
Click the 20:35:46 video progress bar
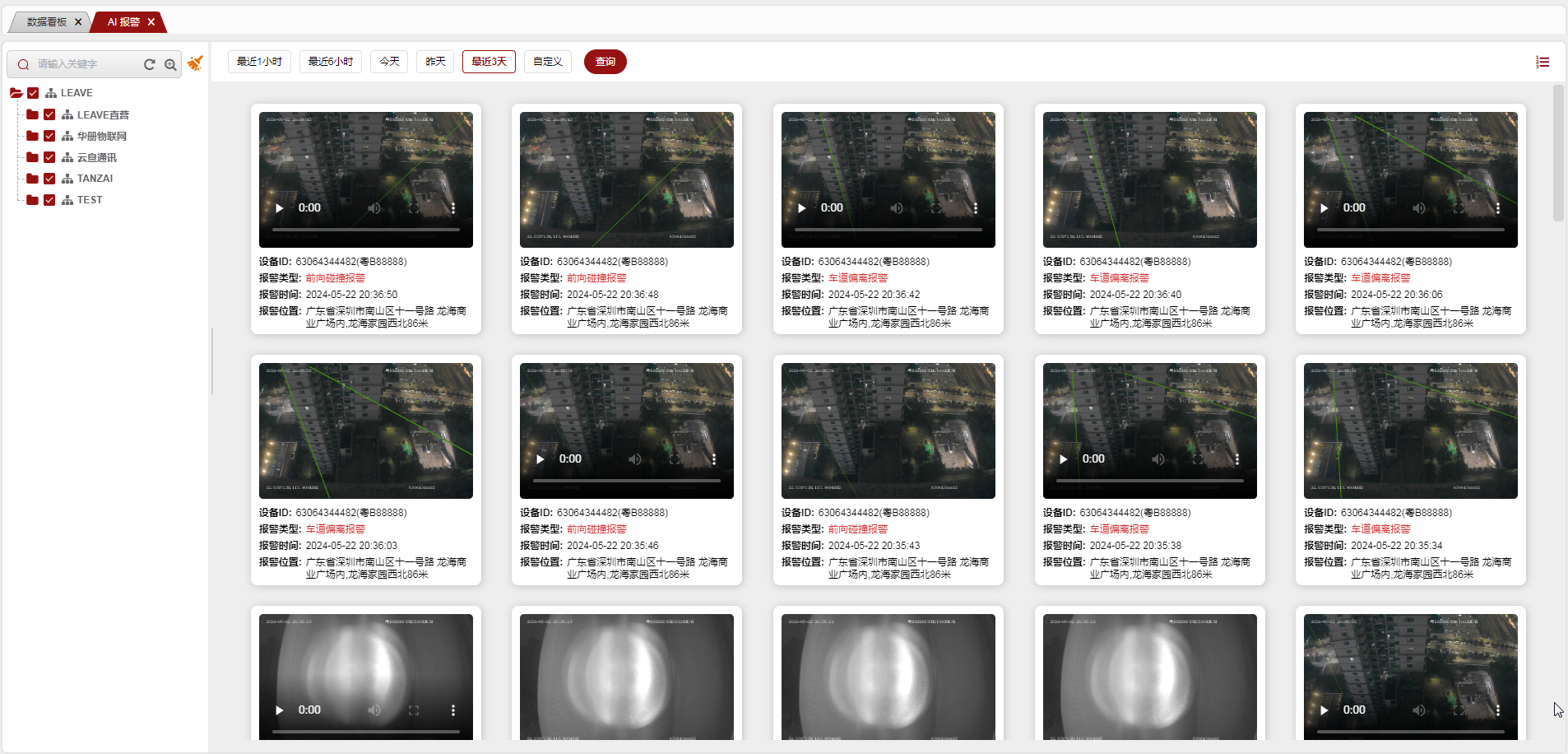point(626,481)
